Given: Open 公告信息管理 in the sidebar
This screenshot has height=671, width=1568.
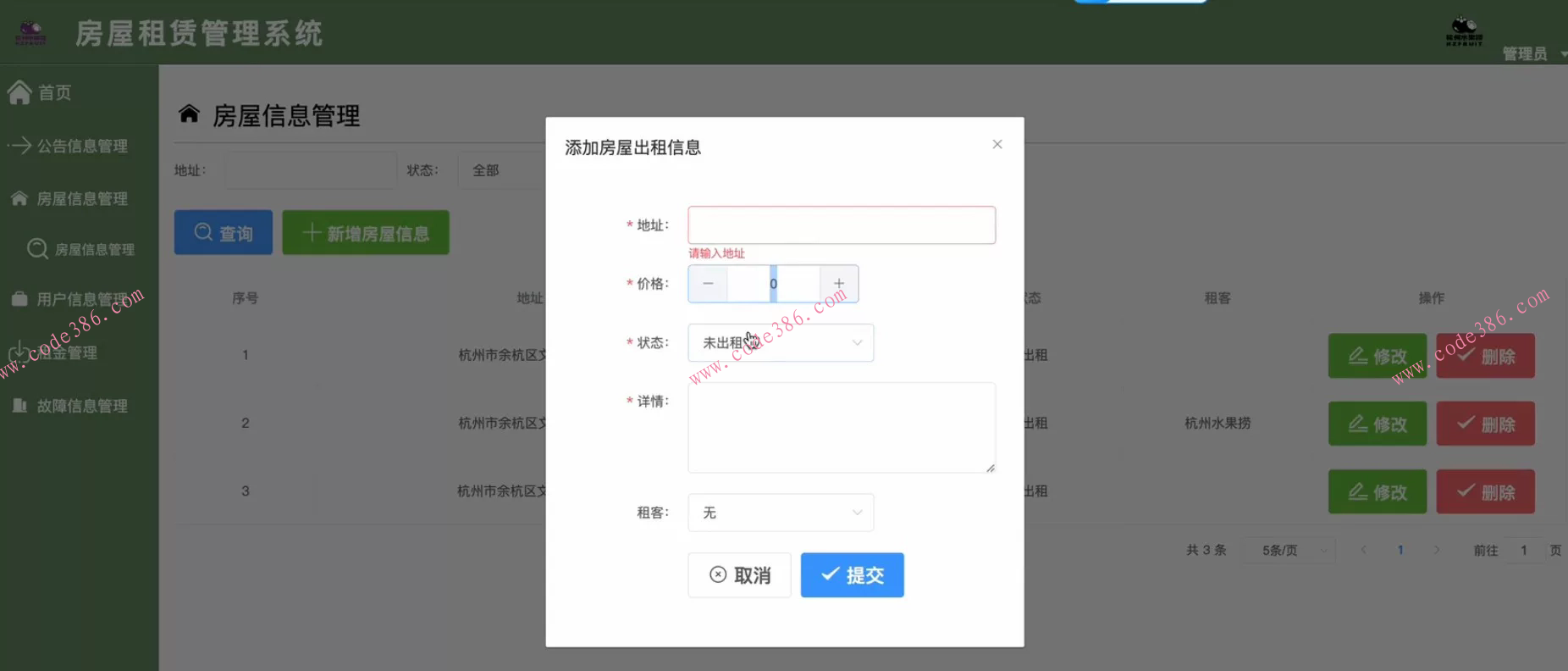Looking at the screenshot, I should 82,146.
